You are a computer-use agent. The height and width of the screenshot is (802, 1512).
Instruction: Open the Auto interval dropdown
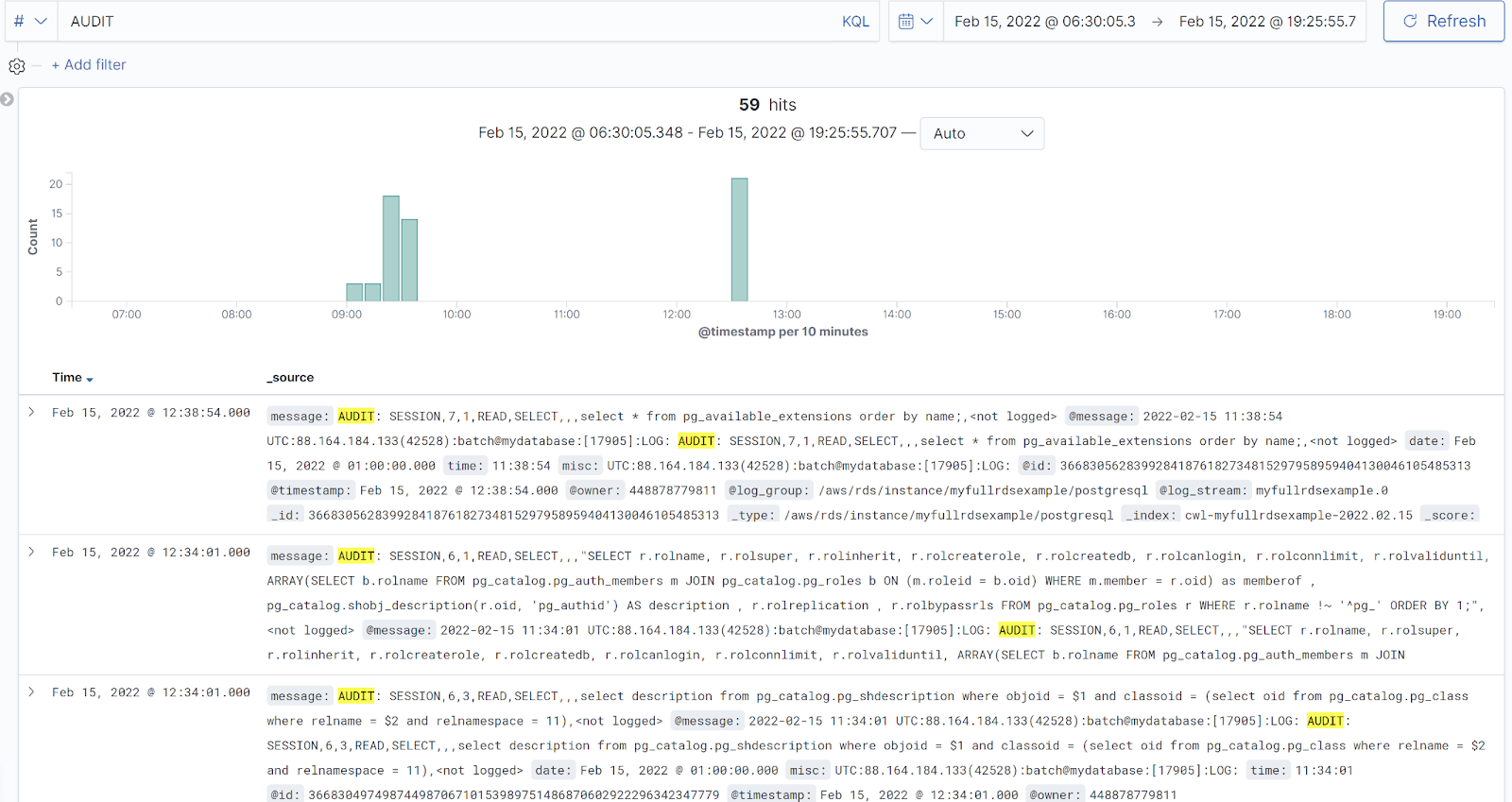(982, 133)
